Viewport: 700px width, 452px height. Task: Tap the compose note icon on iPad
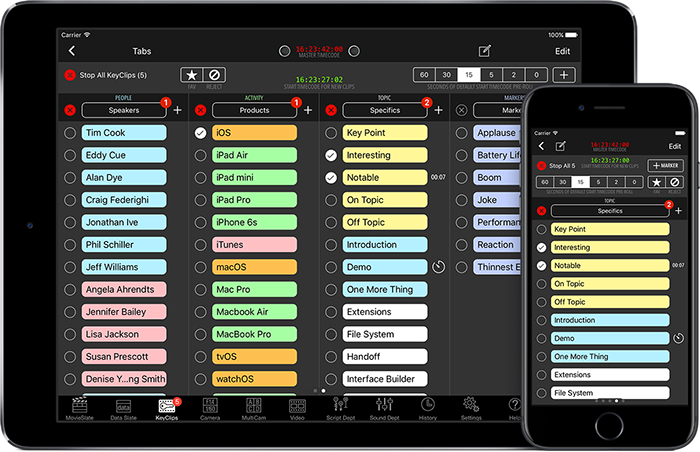[485, 51]
